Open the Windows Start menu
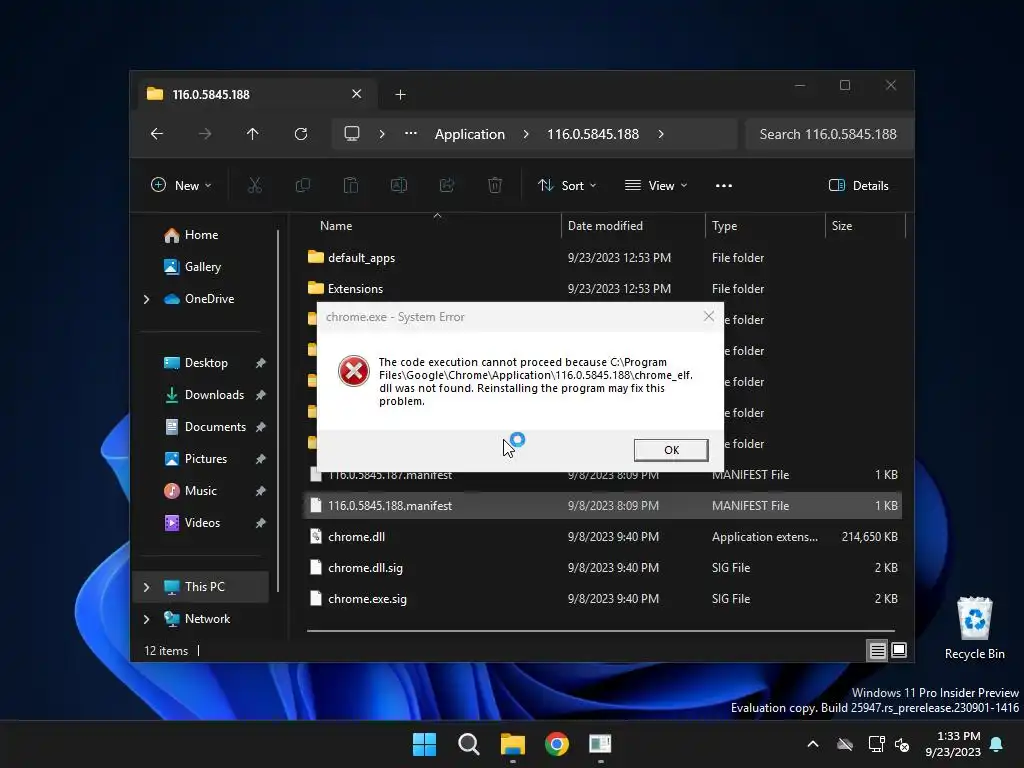 pos(424,744)
